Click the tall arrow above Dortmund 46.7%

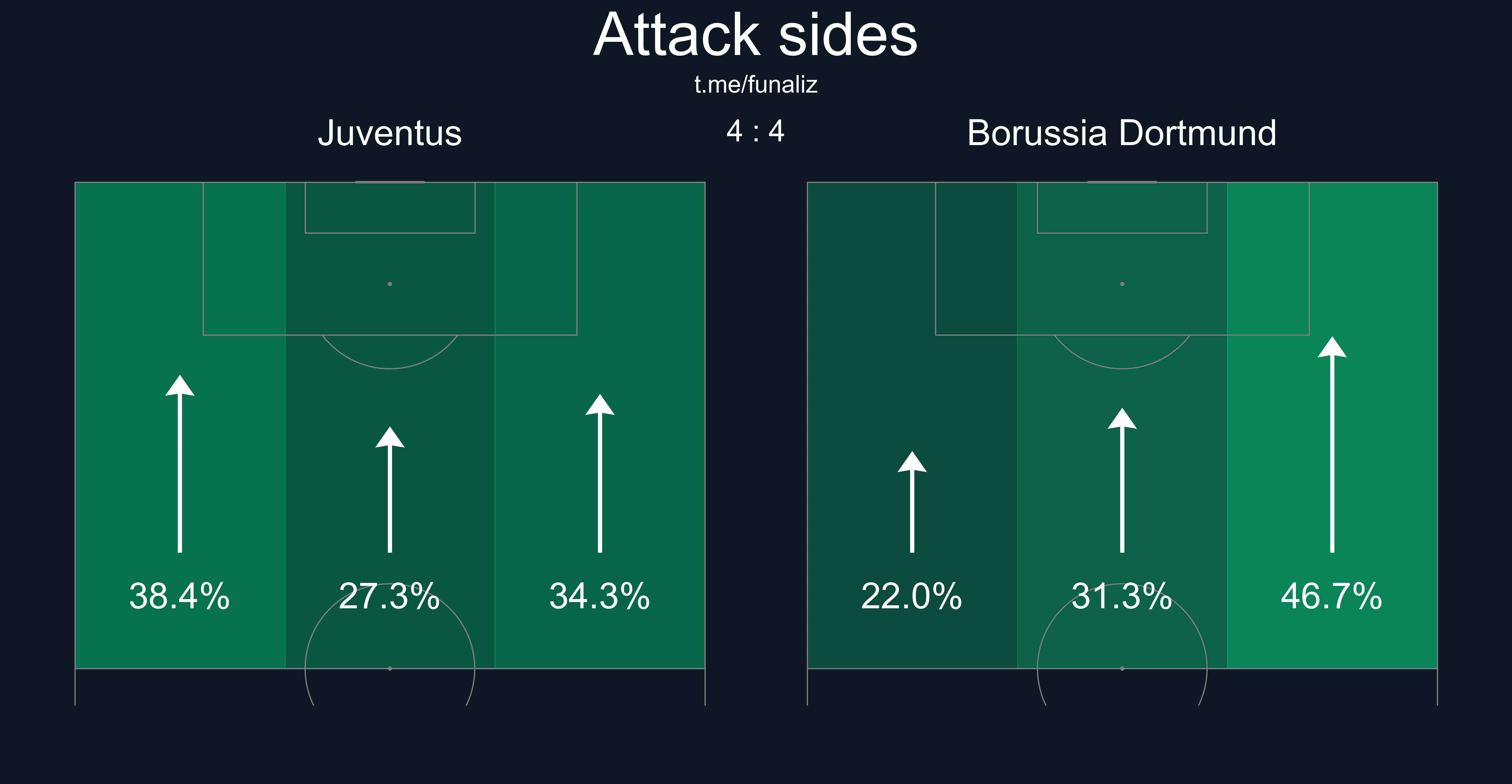click(x=1332, y=444)
